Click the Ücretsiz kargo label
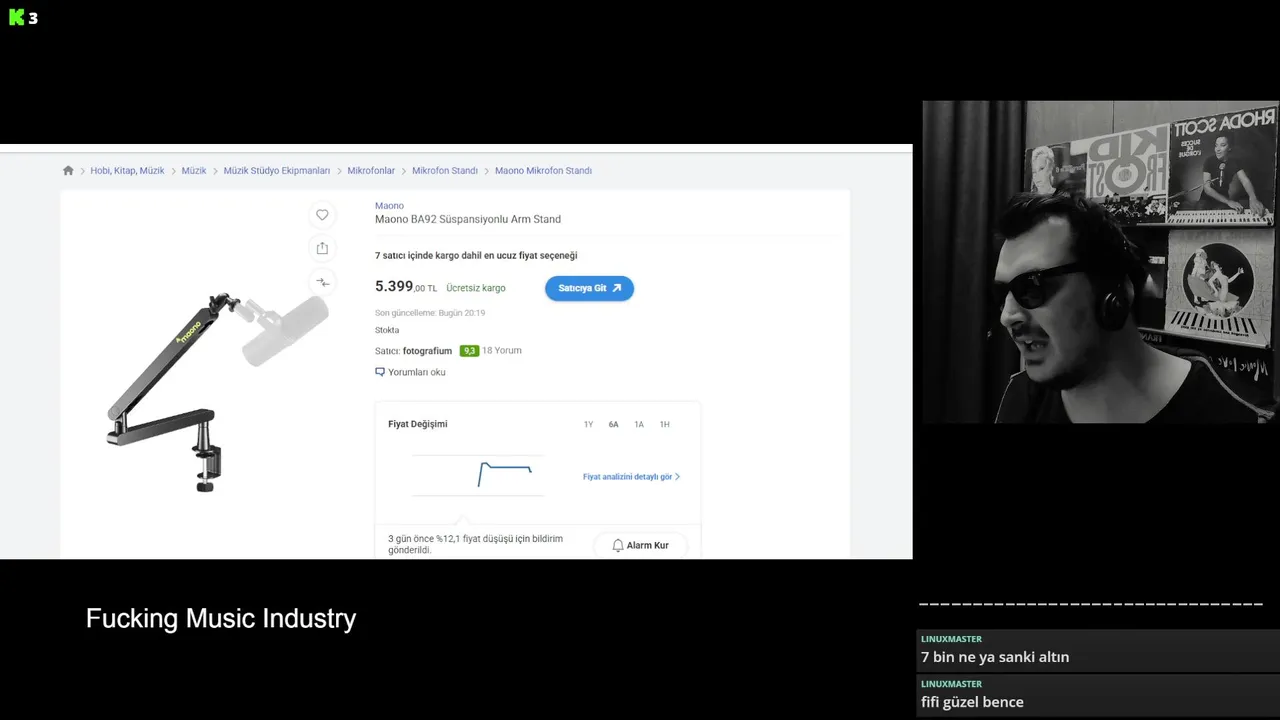The height and width of the screenshot is (720, 1280). point(476,288)
